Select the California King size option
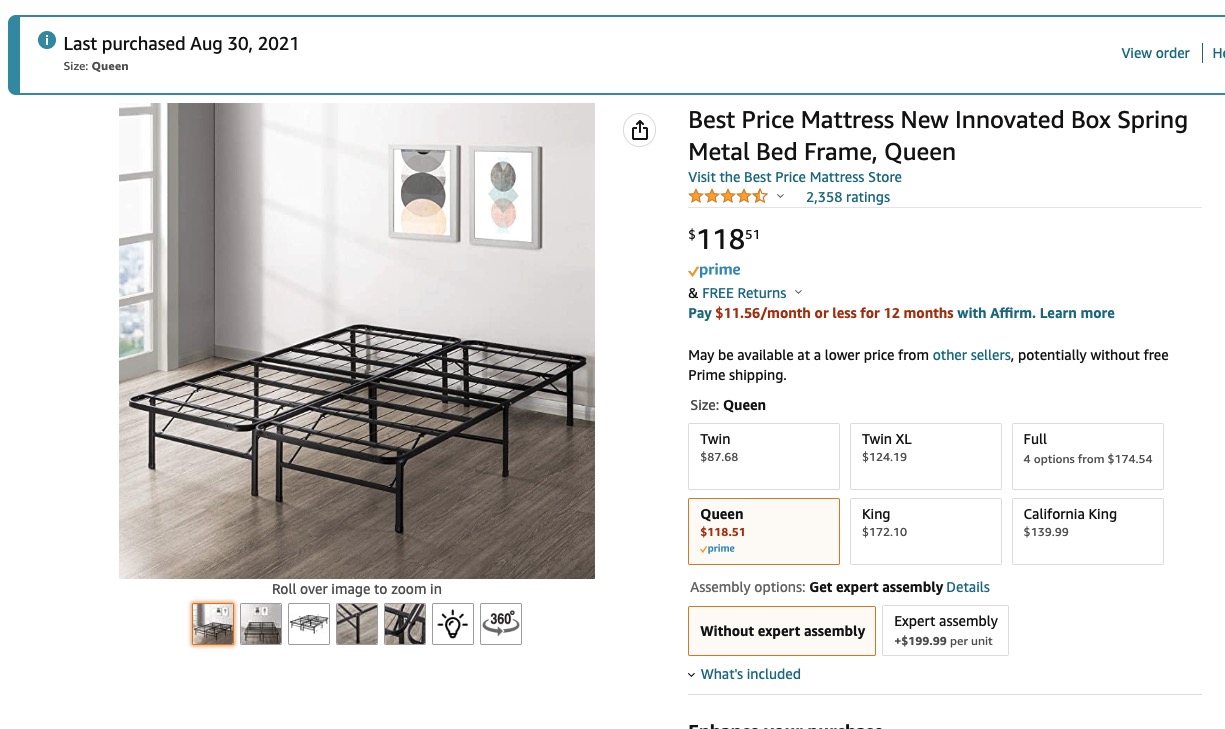 click(x=1087, y=531)
